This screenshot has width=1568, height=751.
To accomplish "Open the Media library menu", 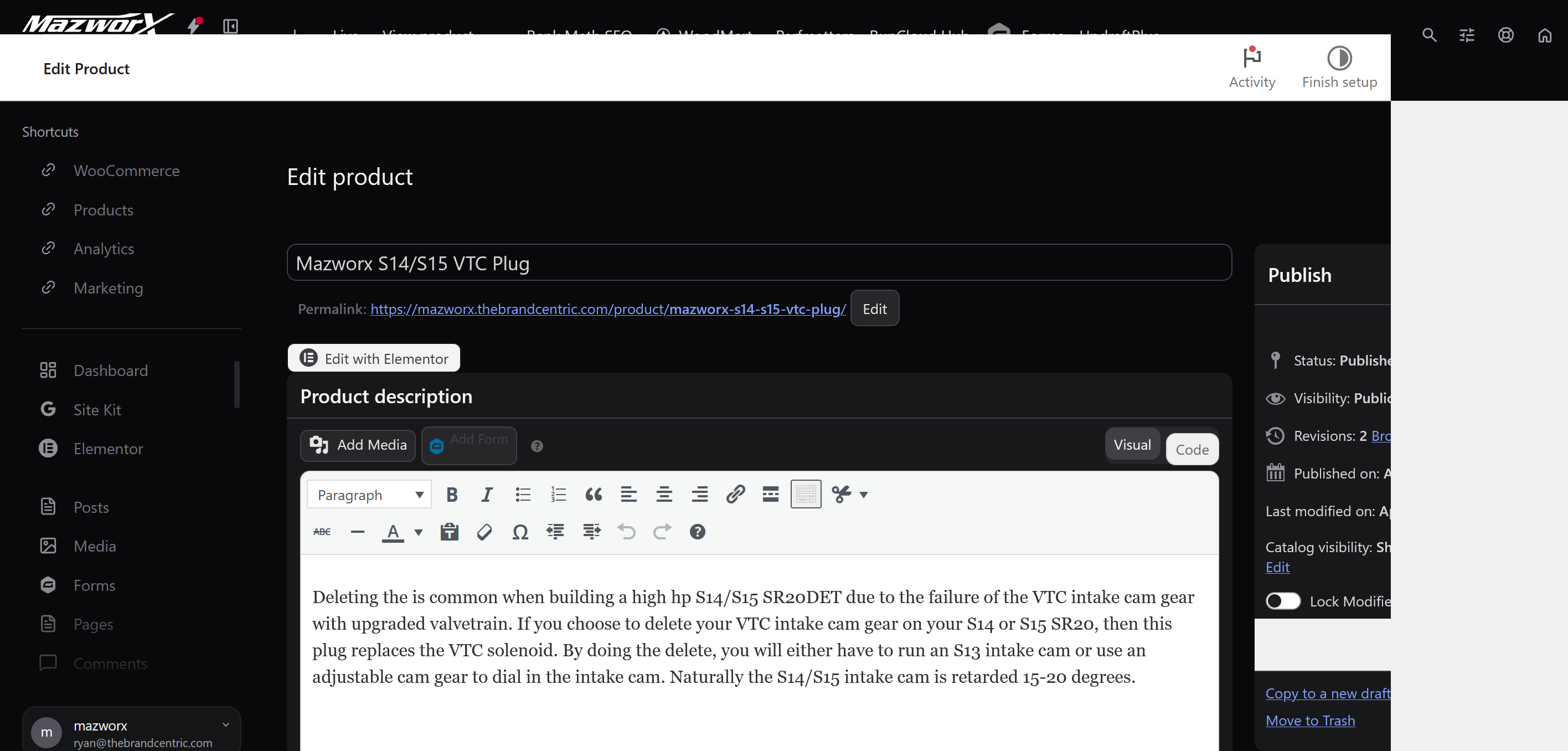I will coord(94,546).
